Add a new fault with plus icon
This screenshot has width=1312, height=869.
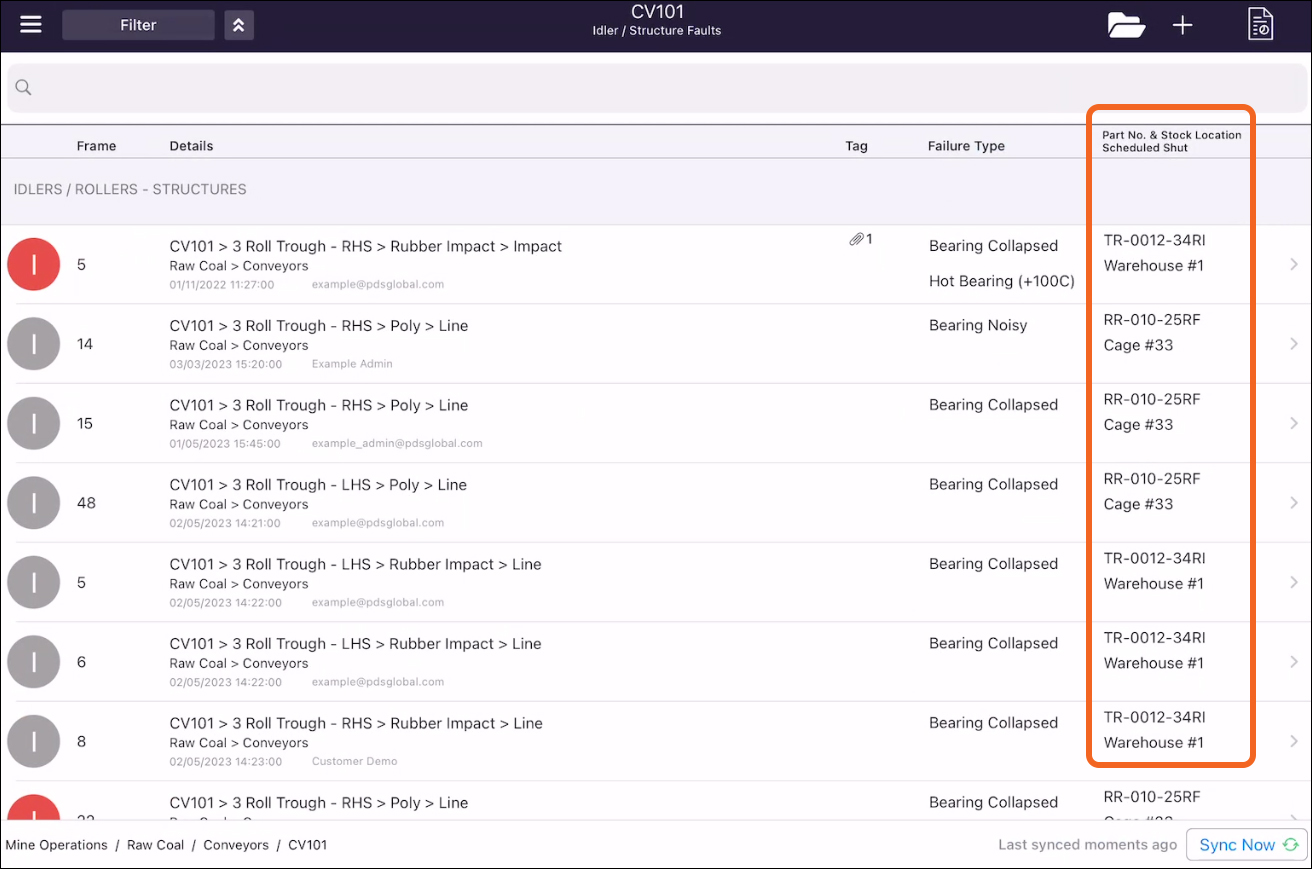point(1182,25)
